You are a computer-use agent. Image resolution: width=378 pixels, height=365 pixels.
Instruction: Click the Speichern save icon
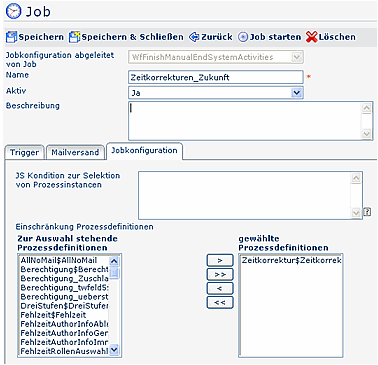tap(12, 37)
